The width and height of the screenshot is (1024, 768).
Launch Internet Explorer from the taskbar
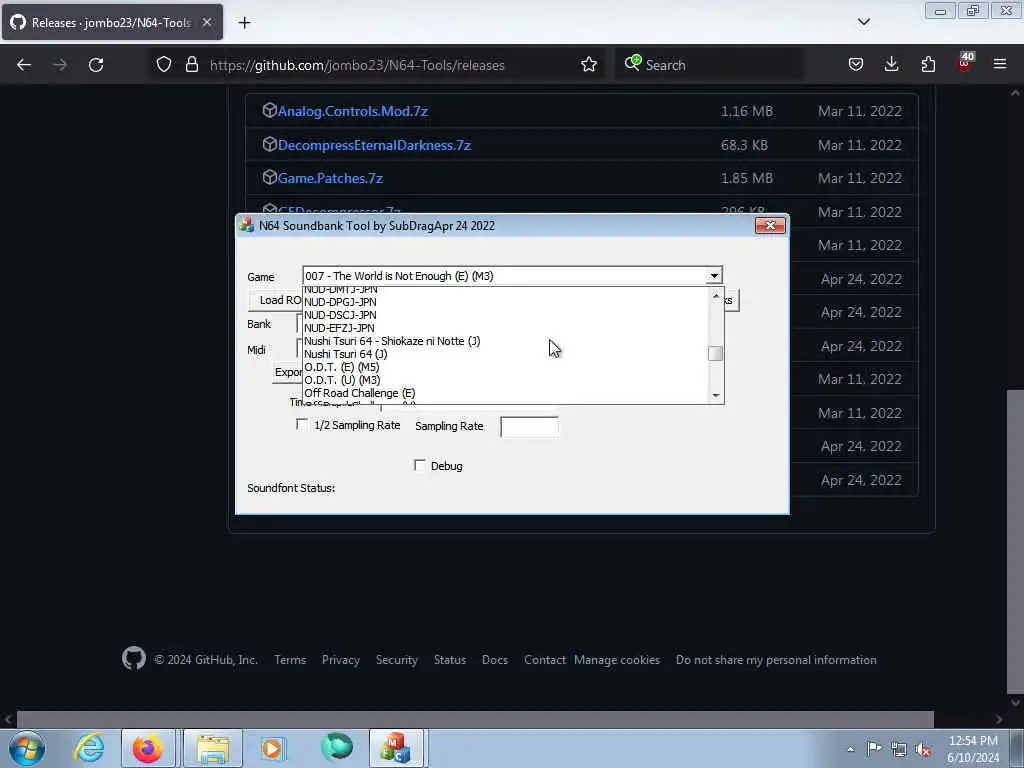[x=89, y=748]
